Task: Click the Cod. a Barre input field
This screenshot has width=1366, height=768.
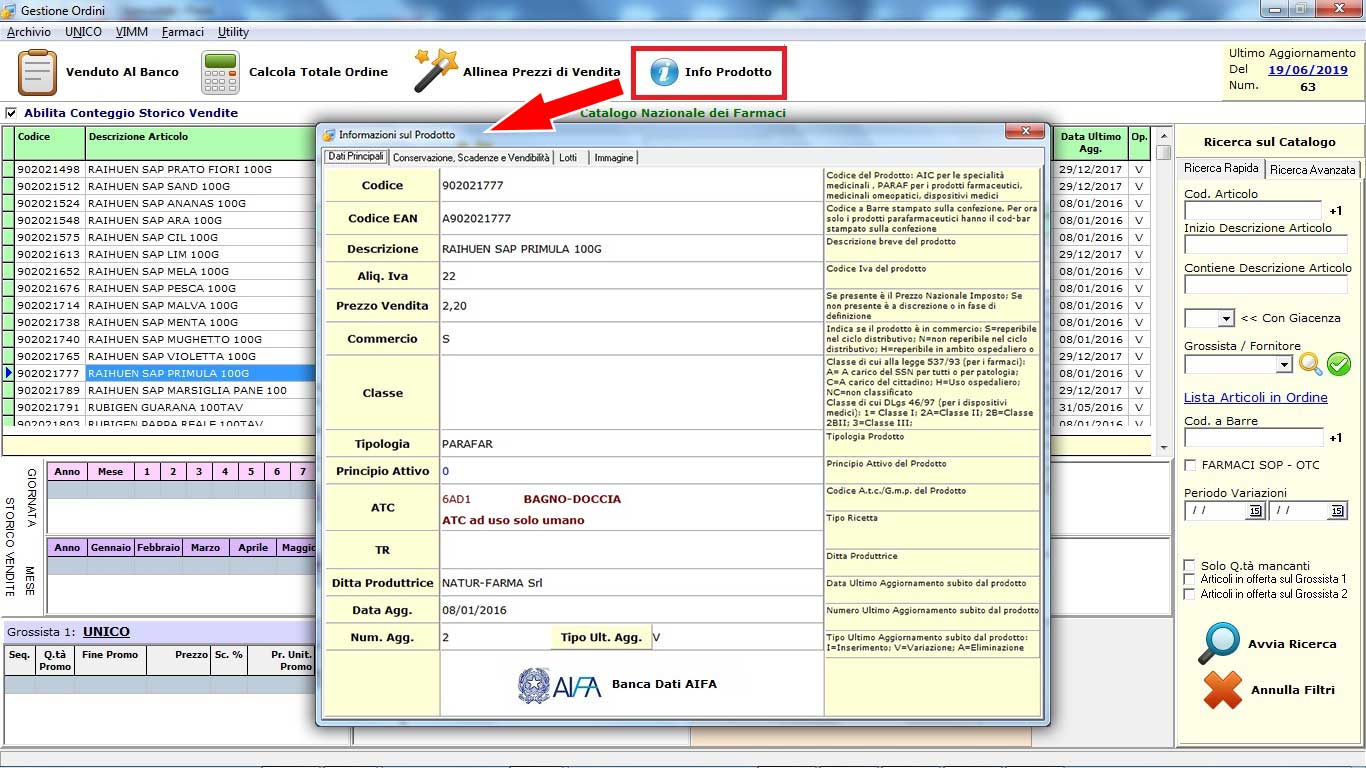Action: (x=1253, y=438)
